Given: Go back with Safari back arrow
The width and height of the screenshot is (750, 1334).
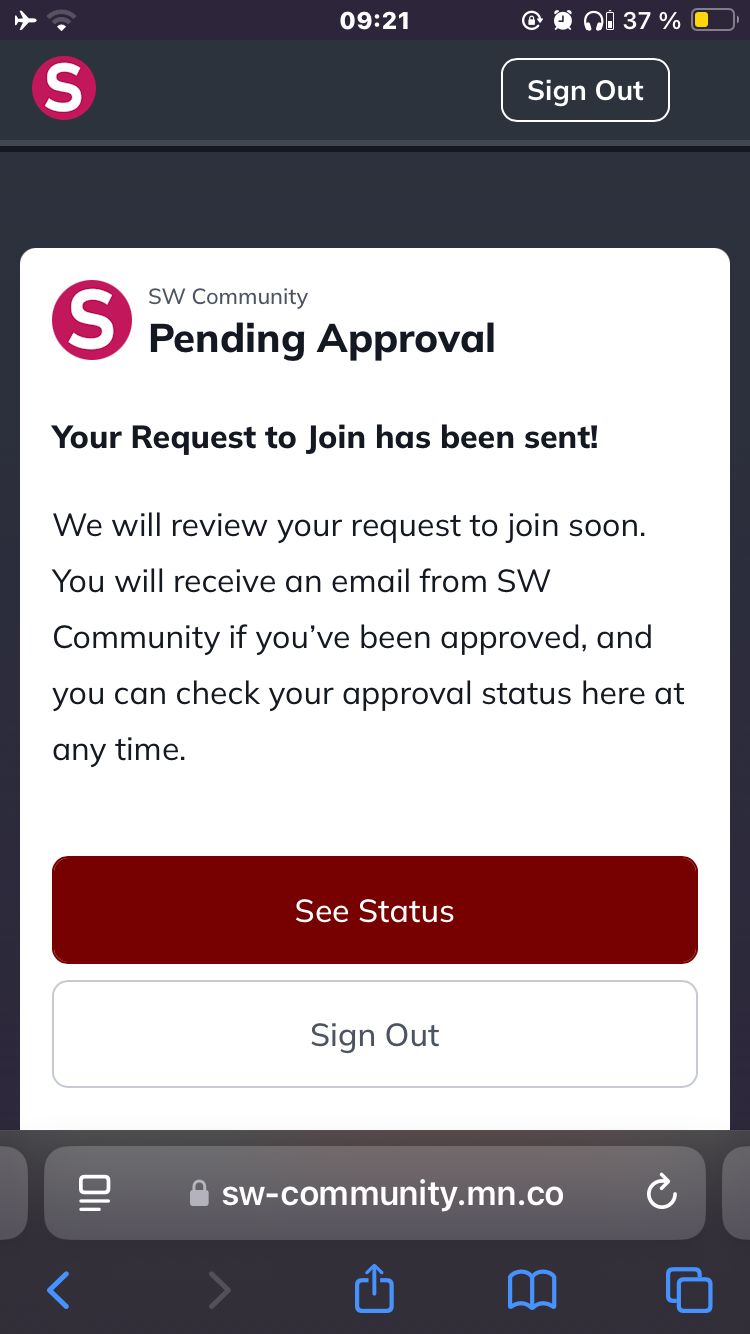Looking at the screenshot, I should pos(59,1290).
